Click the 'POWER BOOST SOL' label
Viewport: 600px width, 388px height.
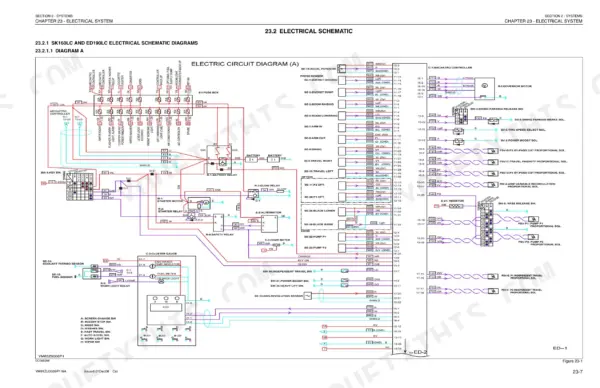519,140
